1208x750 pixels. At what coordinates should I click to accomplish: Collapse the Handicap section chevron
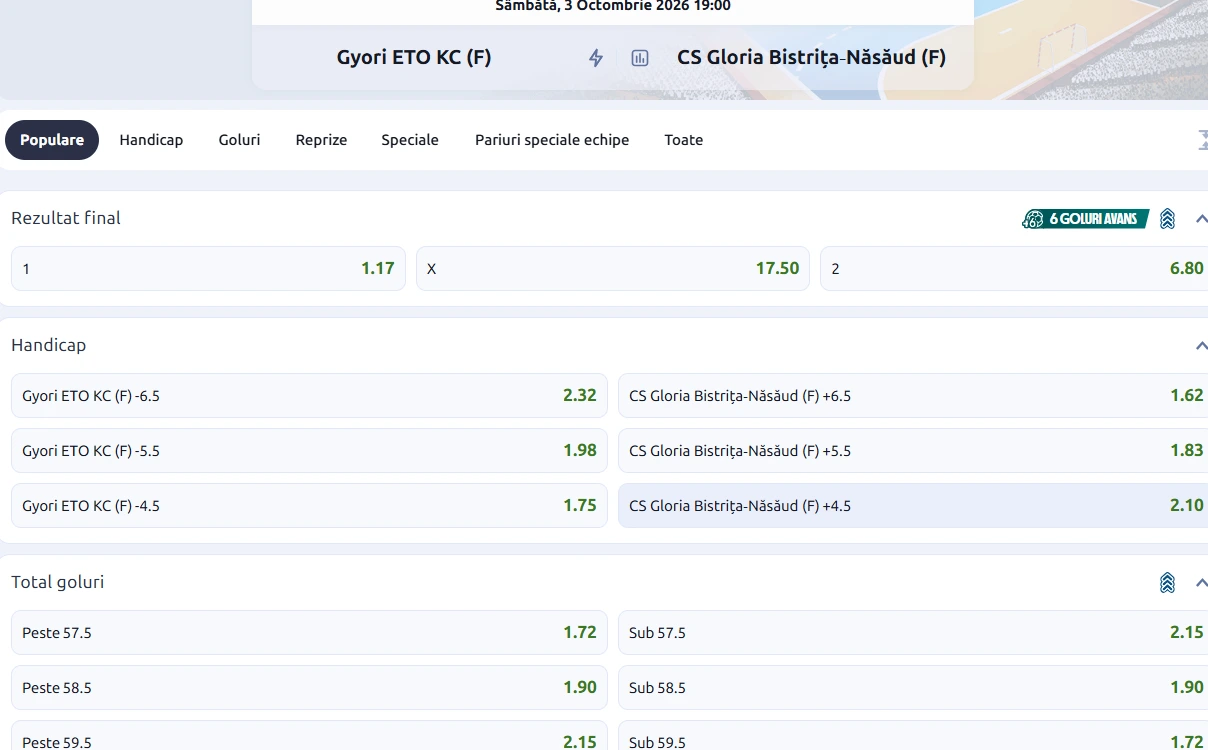1201,346
